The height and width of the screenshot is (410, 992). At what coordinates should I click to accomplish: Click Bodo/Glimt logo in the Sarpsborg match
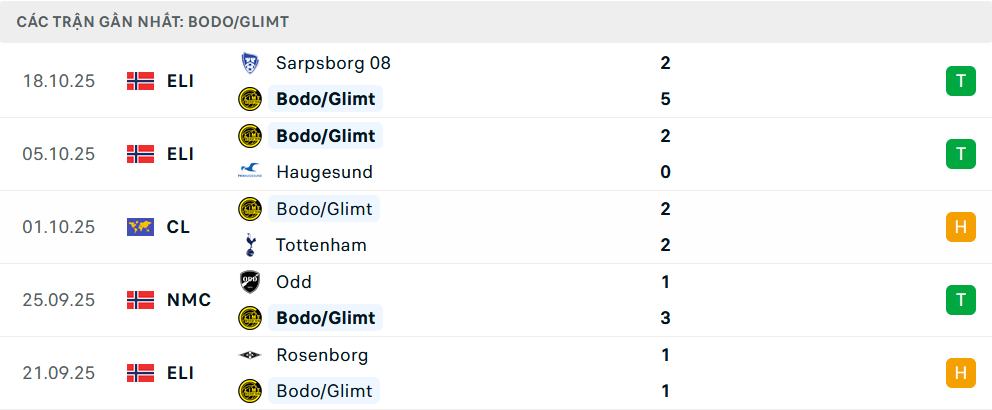249,99
